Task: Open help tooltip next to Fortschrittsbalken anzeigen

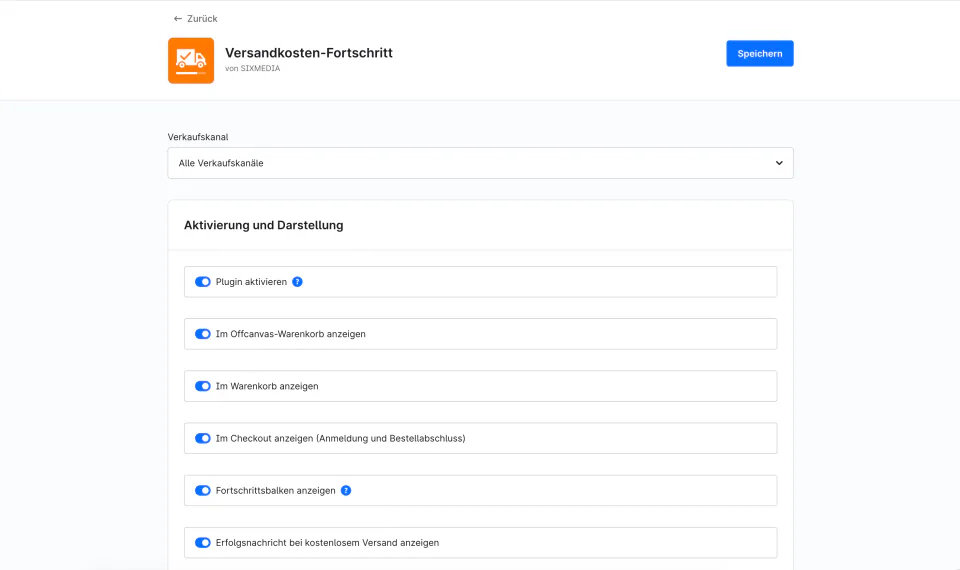Action: point(346,490)
